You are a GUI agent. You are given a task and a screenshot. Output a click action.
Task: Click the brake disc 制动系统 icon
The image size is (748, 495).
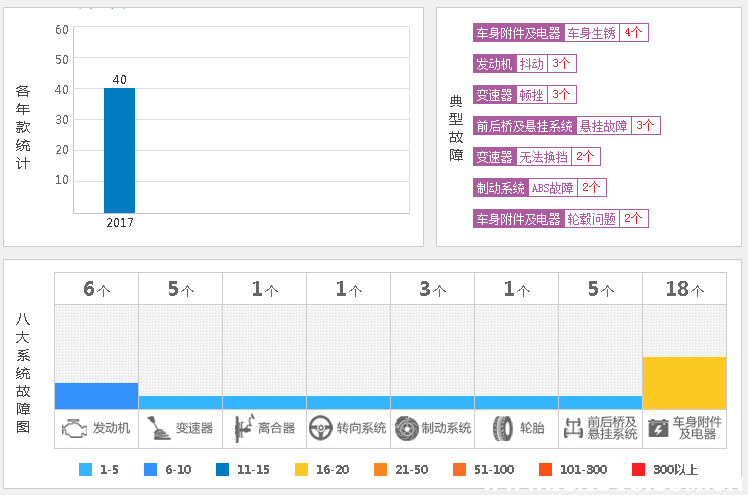click(405, 428)
